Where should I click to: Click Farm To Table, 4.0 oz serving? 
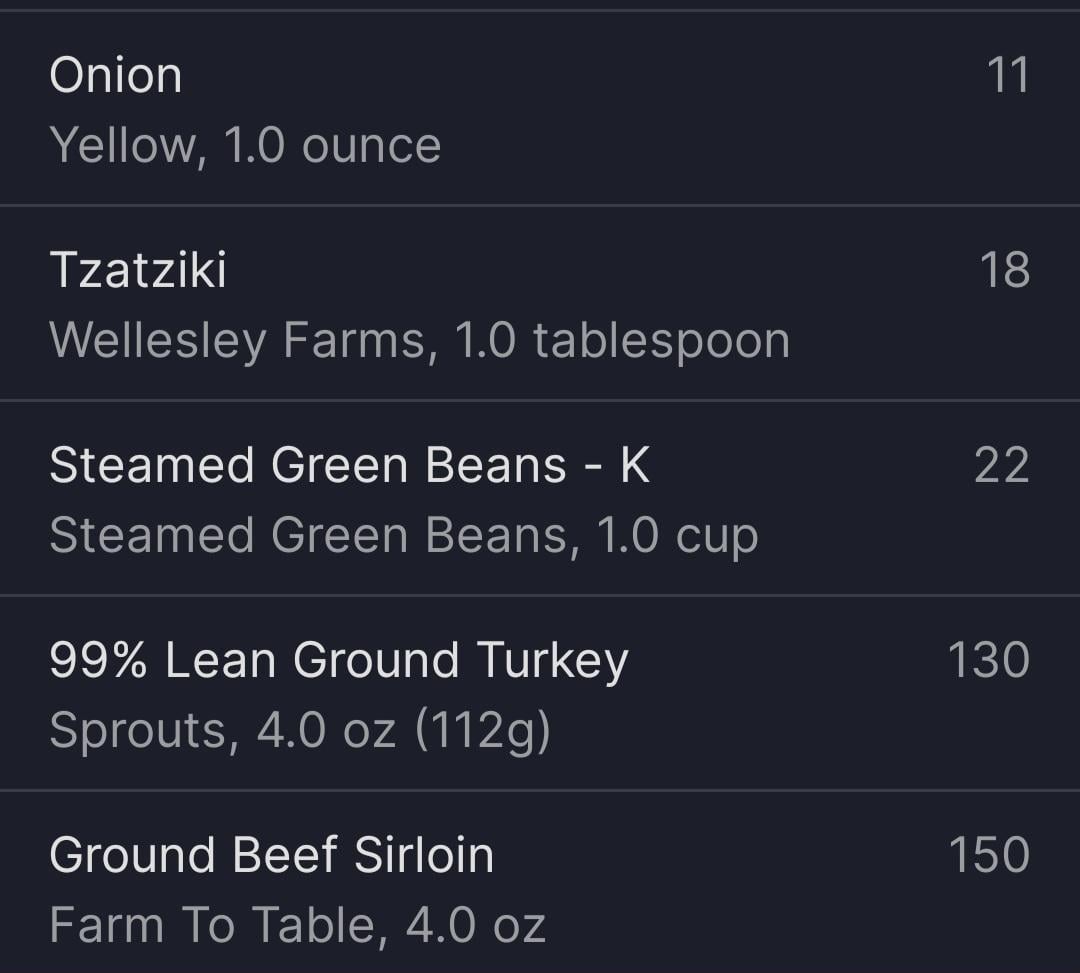pyautogui.click(x=297, y=926)
